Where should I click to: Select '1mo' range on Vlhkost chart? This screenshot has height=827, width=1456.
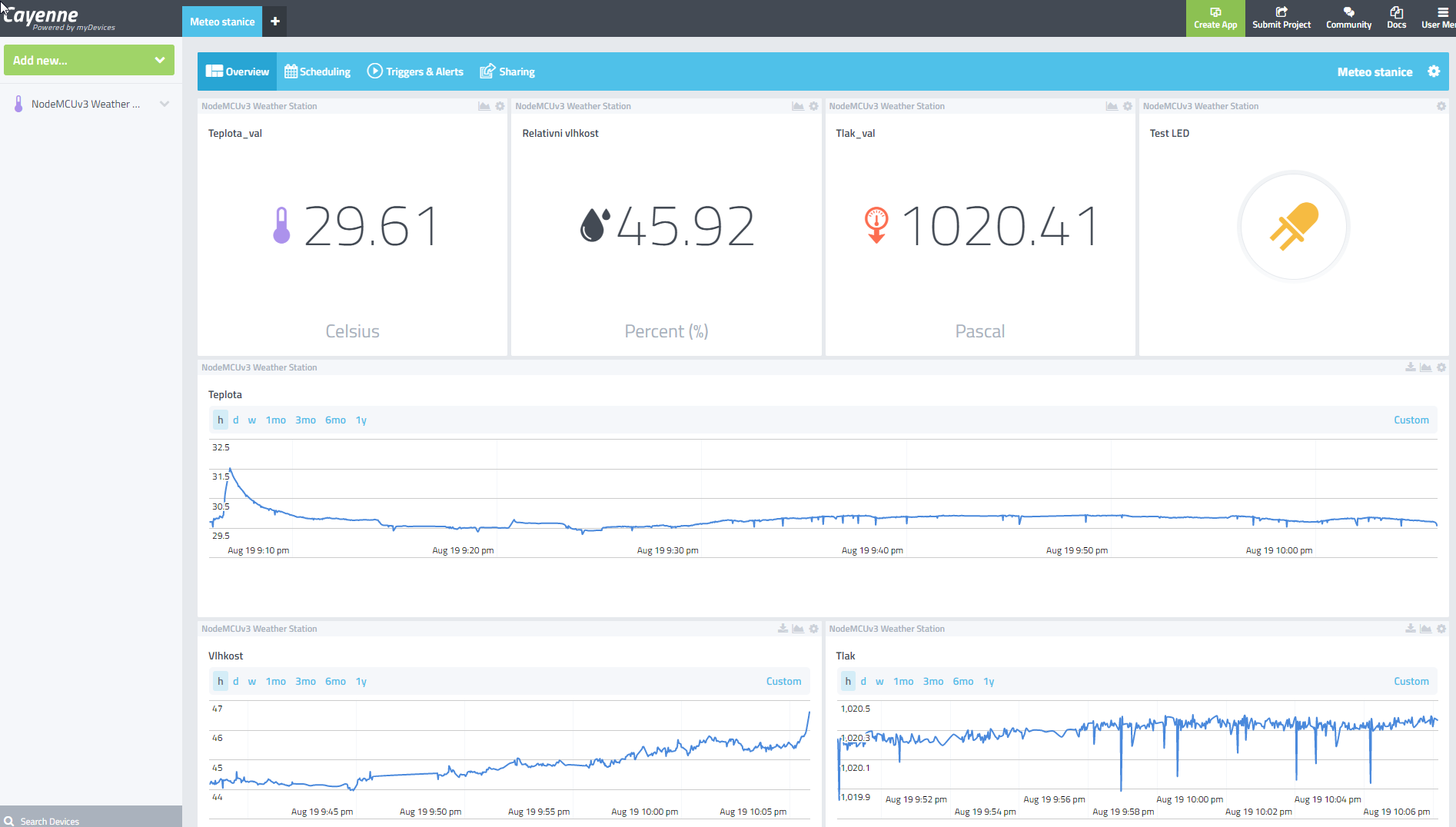pos(275,681)
